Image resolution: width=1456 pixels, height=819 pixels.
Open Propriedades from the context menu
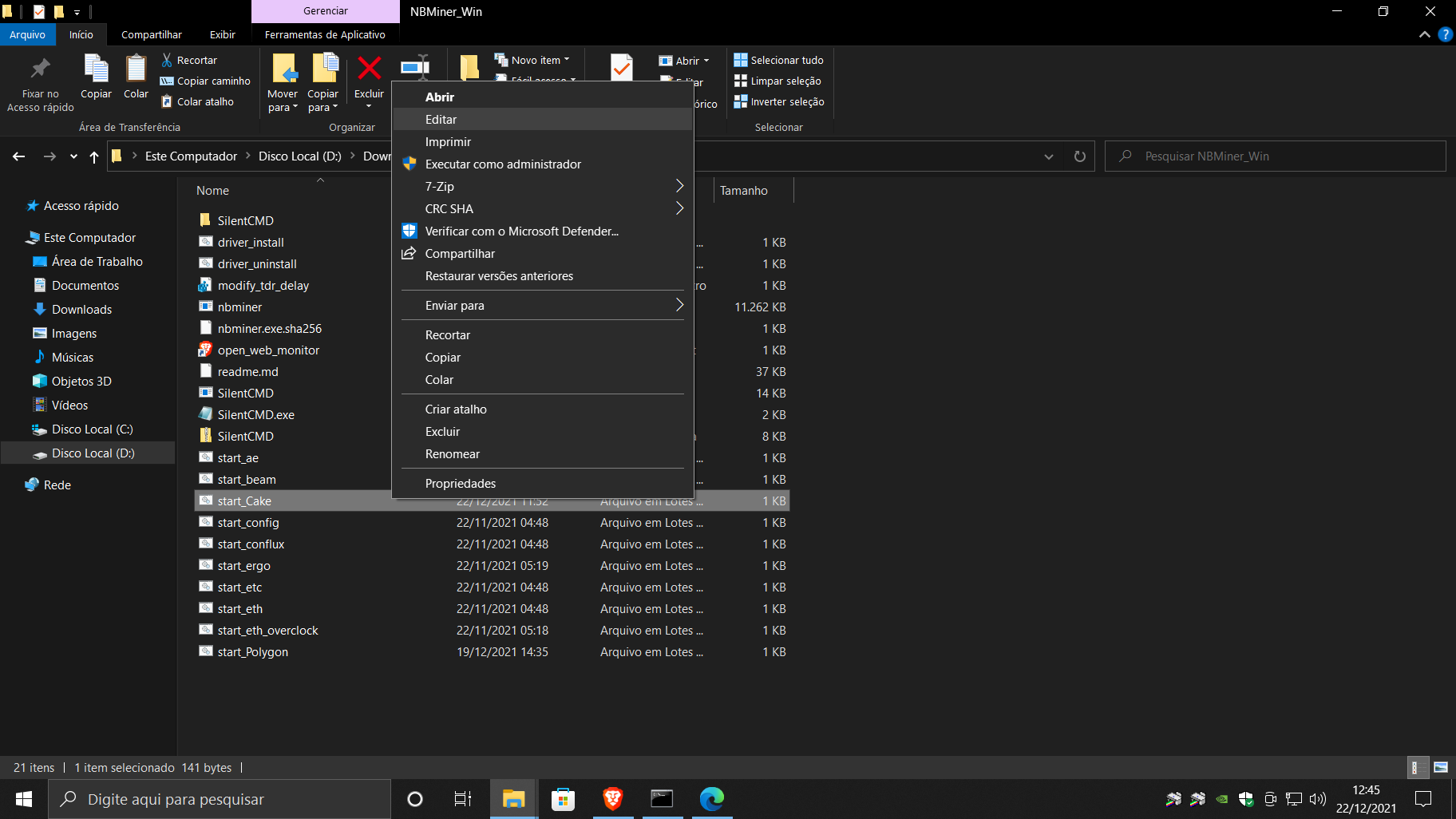point(543,483)
